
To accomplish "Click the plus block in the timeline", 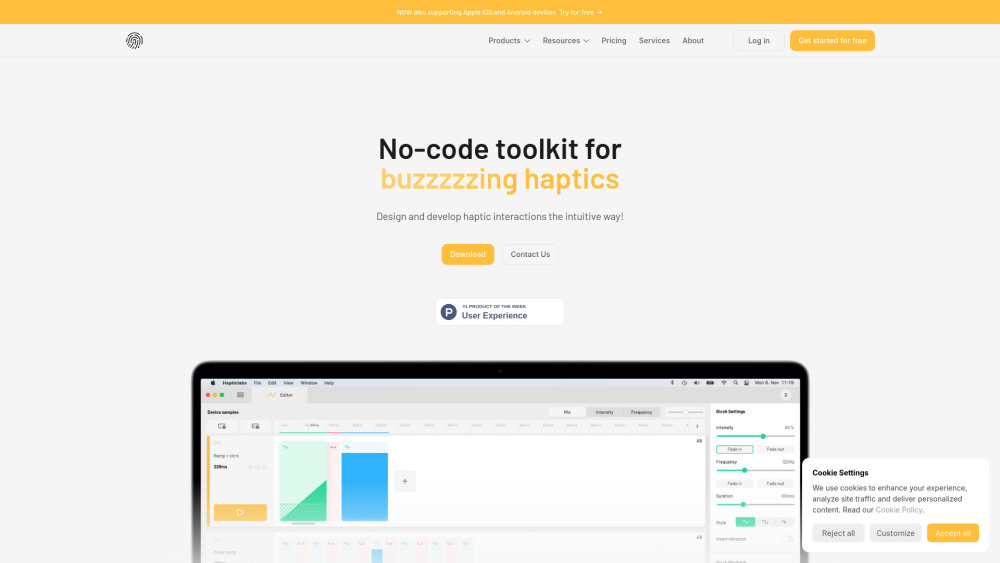I will pyautogui.click(x=405, y=481).
